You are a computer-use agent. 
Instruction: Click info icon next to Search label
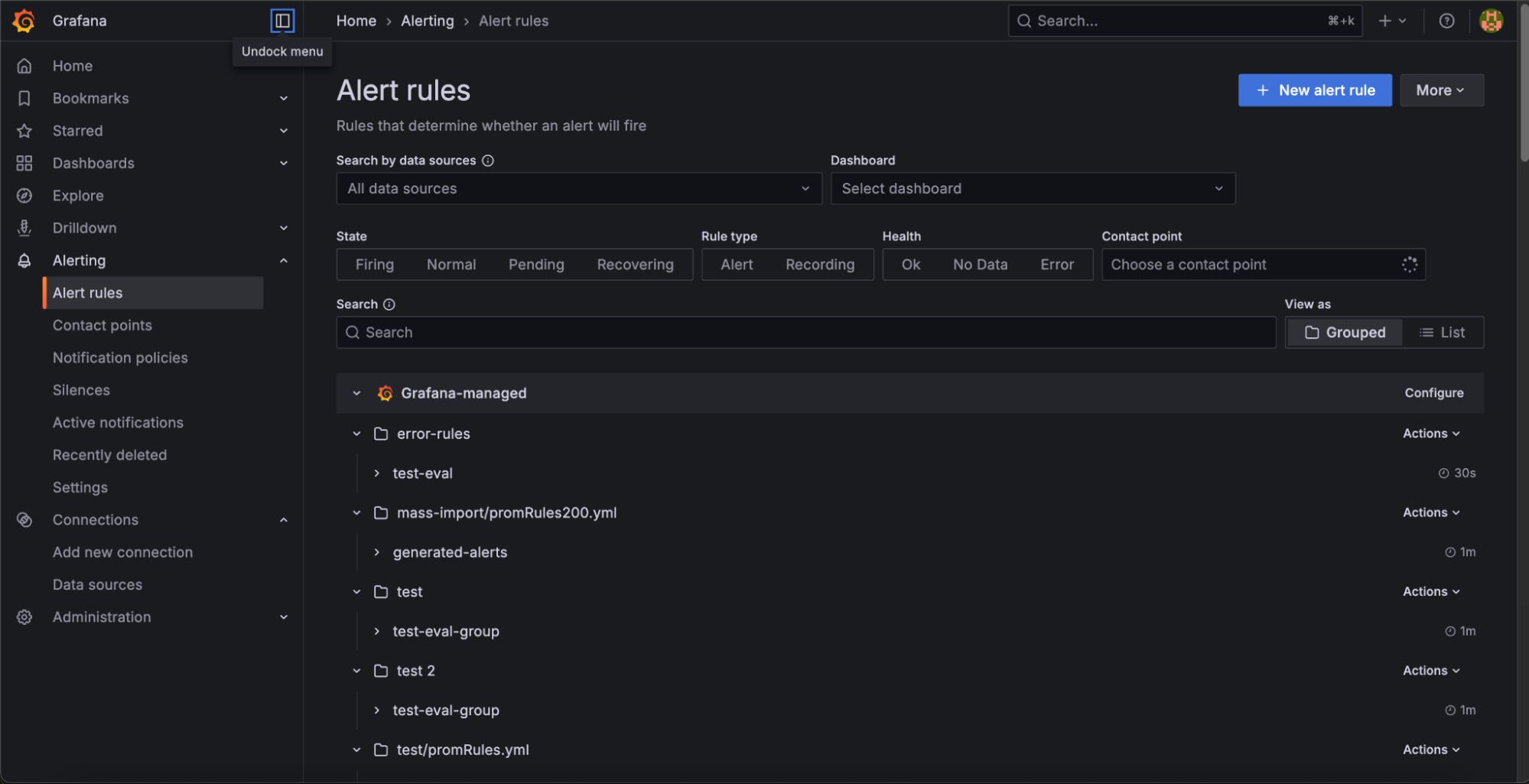click(389, 304)
